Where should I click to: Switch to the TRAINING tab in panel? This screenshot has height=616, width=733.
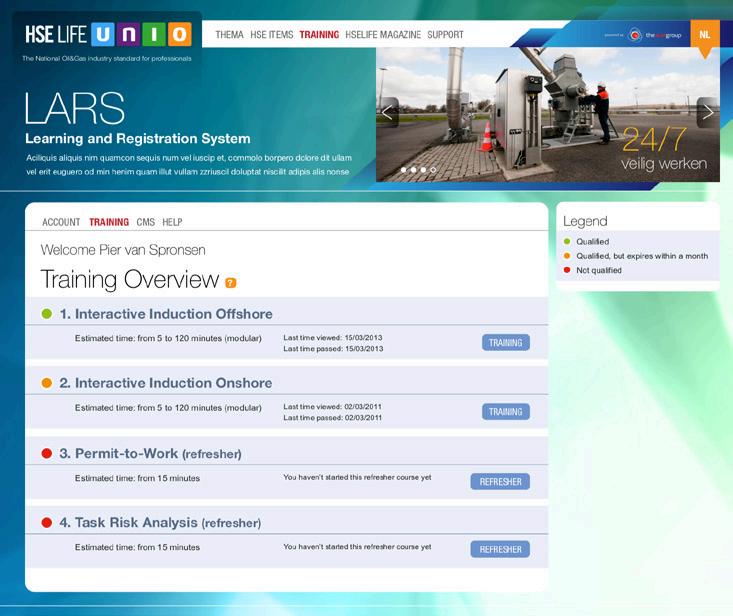tap(109, 222)
